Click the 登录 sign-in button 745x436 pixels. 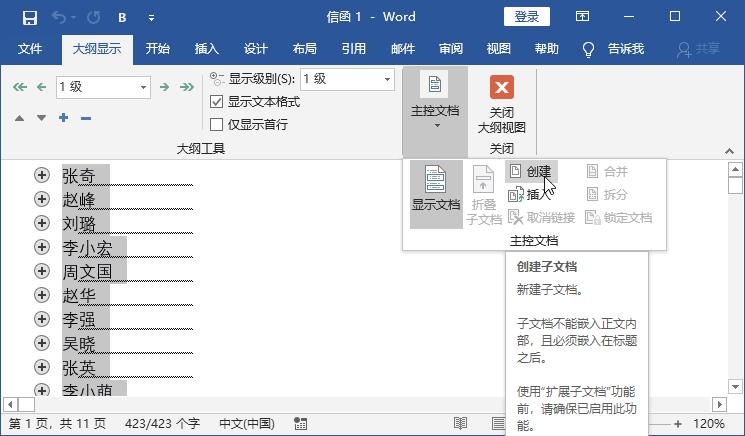pos(526,17)
